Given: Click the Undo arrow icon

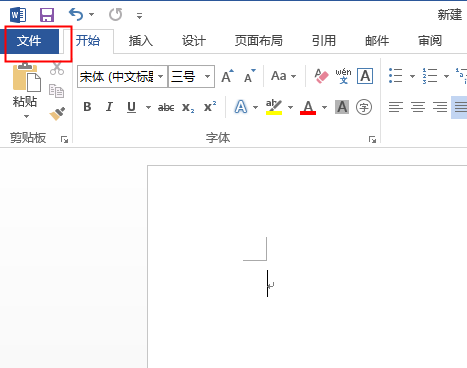Looking at the screenshot, I should click(x=76, y=15).
